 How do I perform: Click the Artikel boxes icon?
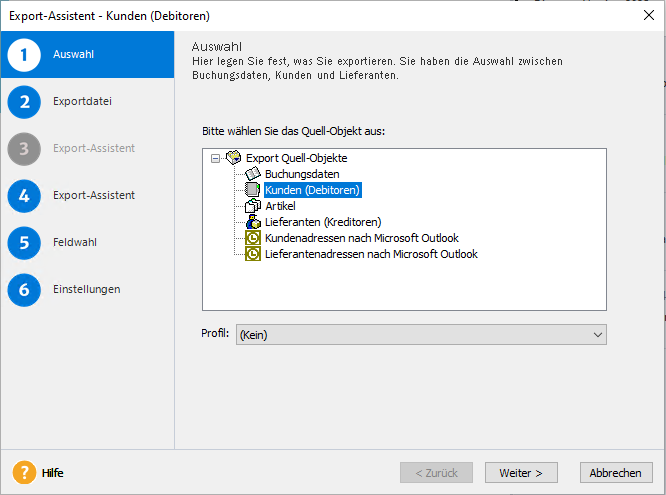point(253,206)
